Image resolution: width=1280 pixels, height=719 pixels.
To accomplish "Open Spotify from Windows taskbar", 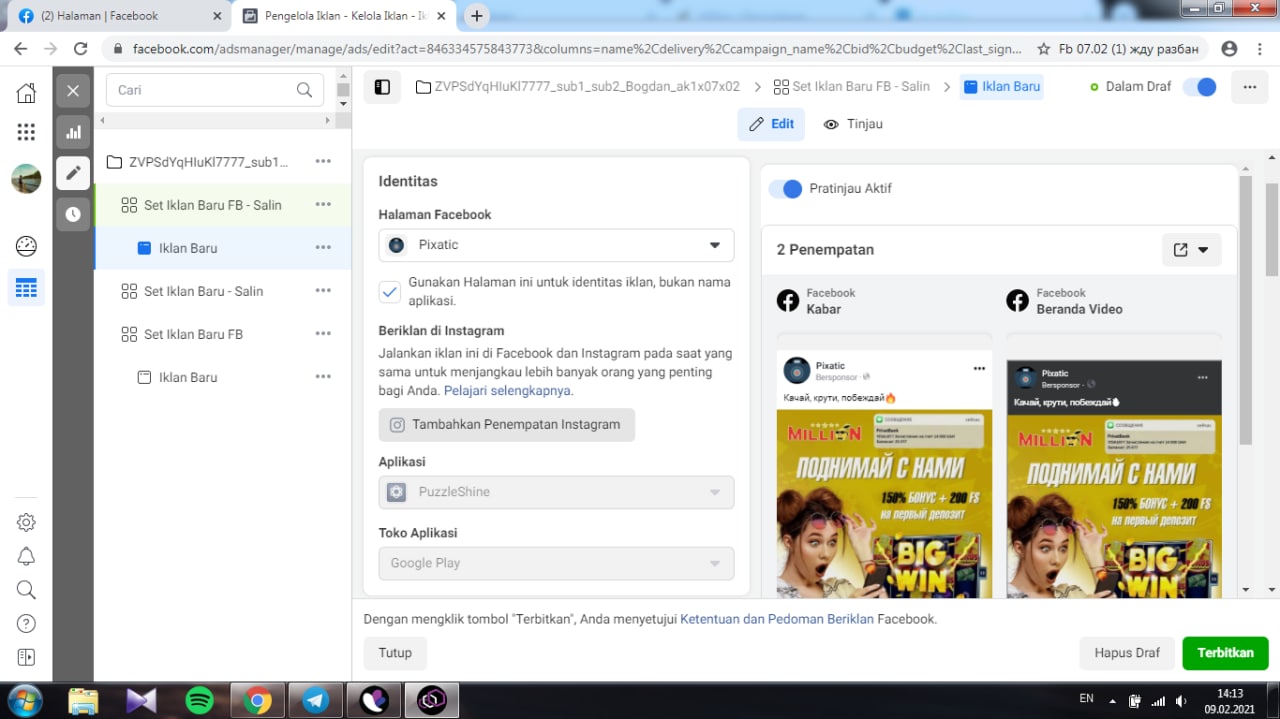I will [x=200, y=701].
